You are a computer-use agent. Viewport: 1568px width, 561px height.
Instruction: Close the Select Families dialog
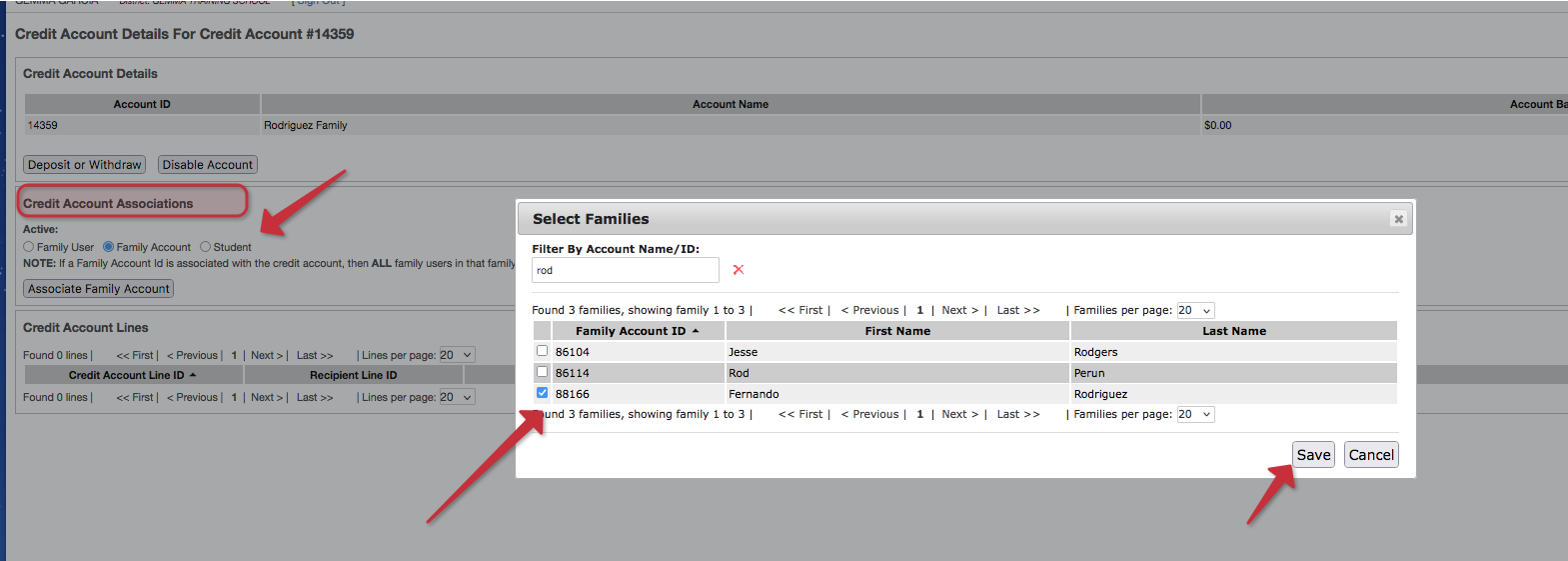point(1398,219)
